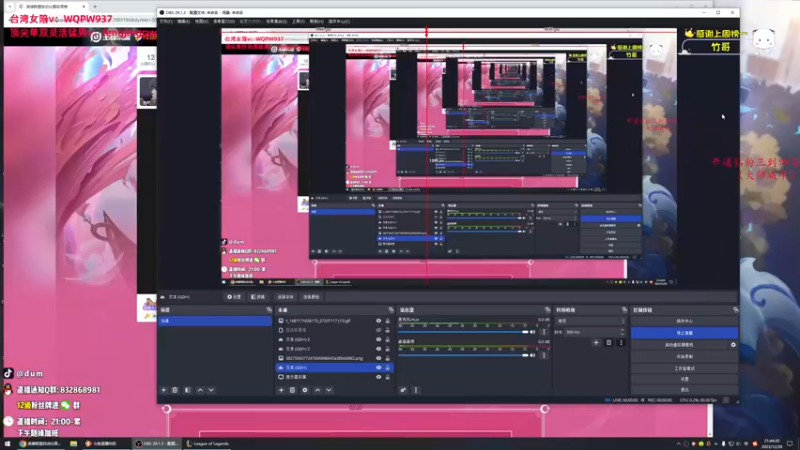
Task: Open Filters button in source toolbar
Action: tap(258, 297)
